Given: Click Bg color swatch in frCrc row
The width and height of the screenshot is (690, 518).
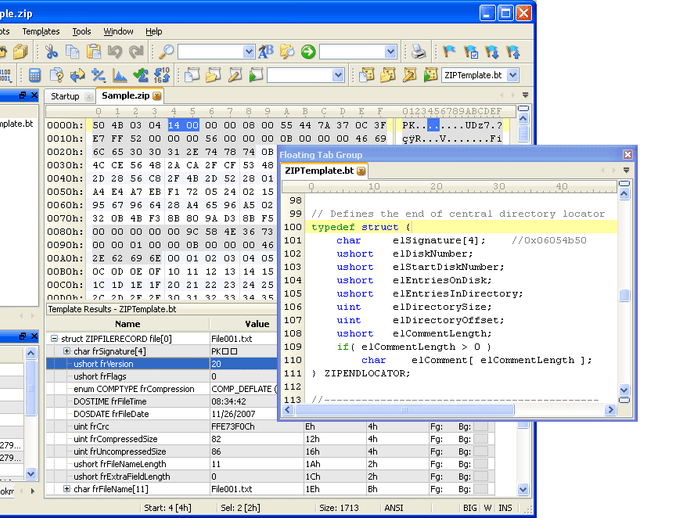Looking at the screenshot, I should coord(481,426).
